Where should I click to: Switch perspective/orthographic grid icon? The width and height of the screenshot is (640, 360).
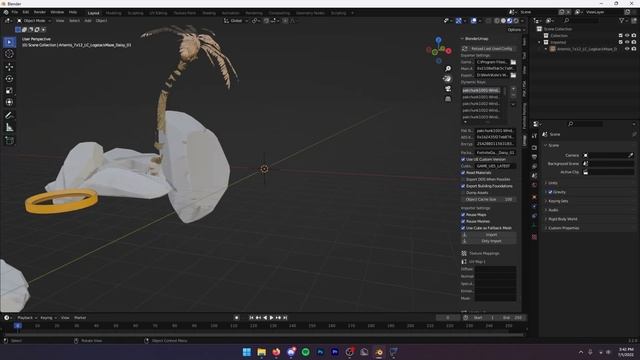click(x=448, y=99)
